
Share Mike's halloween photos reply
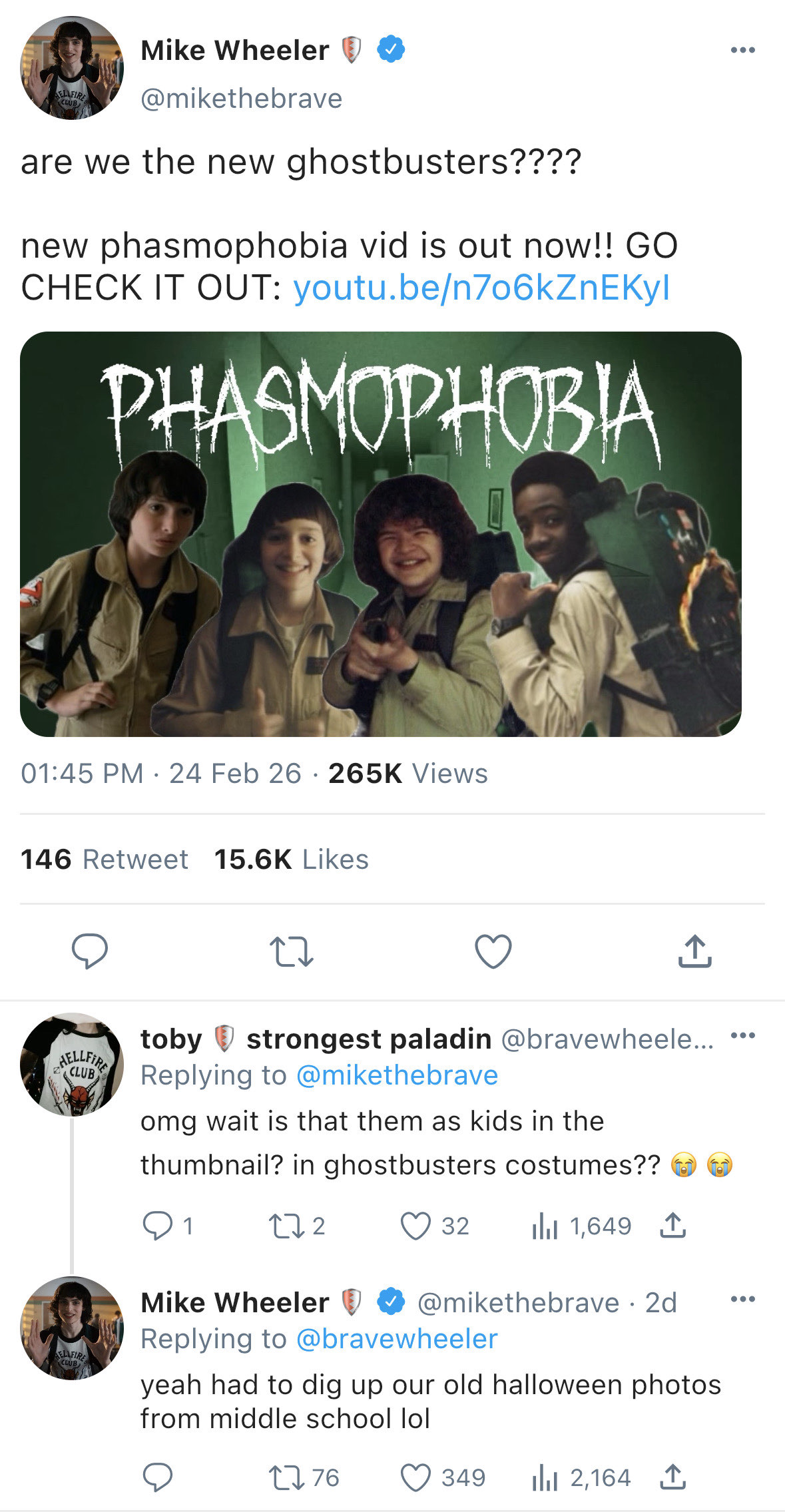672,1477
